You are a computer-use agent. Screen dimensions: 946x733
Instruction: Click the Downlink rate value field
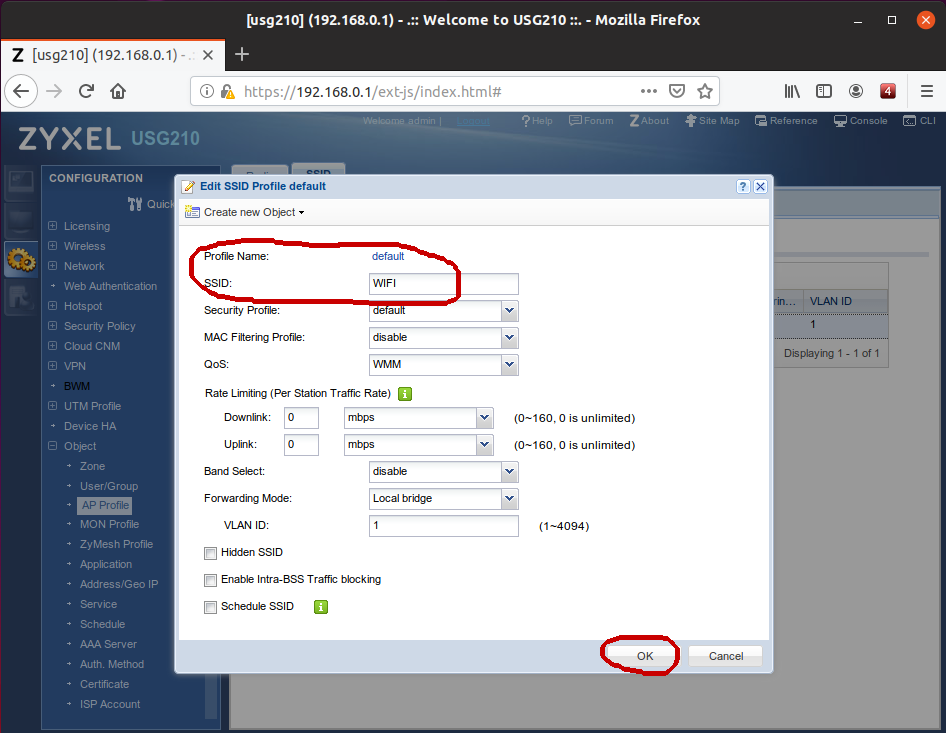301,418
